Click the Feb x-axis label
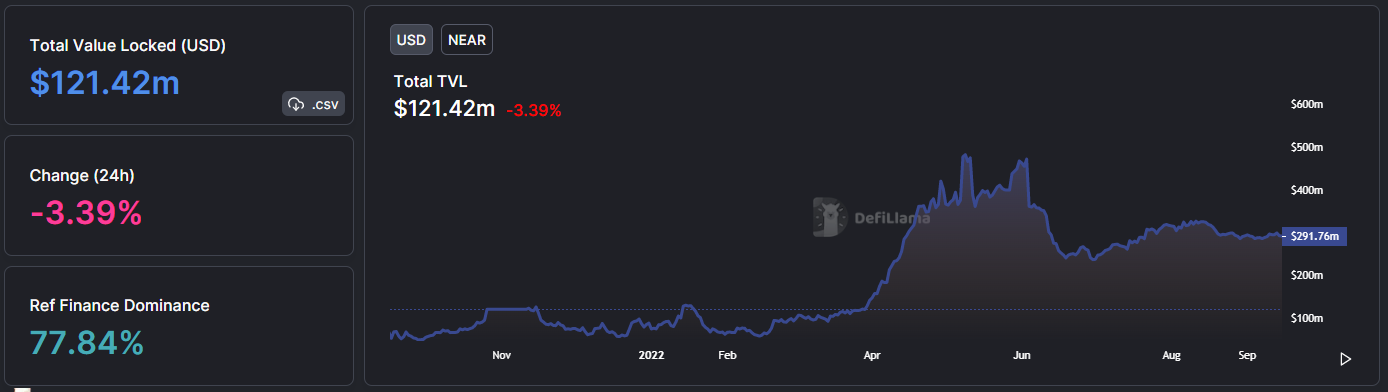This screenshot has height=392, width=1388. coord(727,355)
